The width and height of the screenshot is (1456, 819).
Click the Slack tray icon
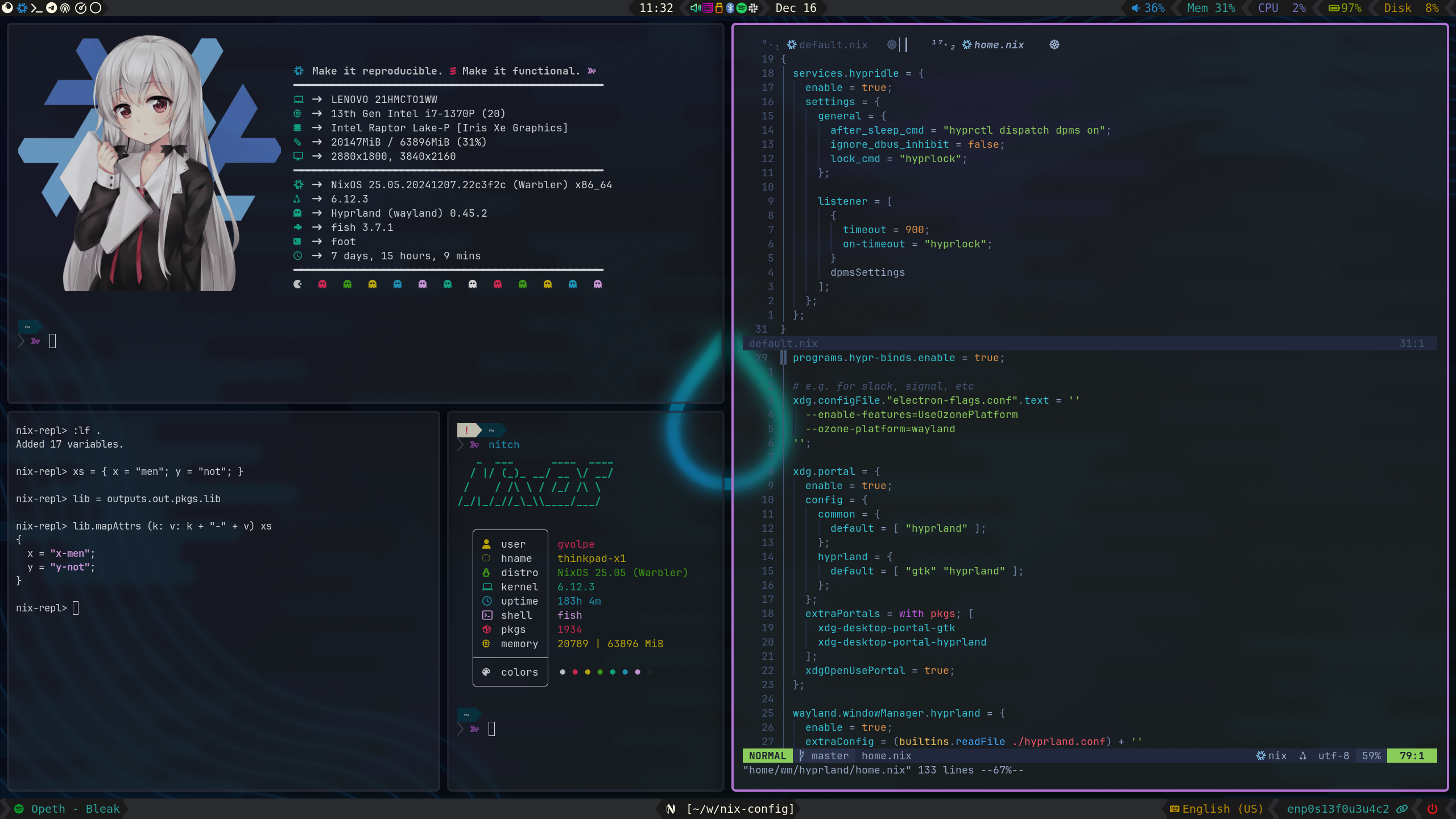[x=754, y=8]
